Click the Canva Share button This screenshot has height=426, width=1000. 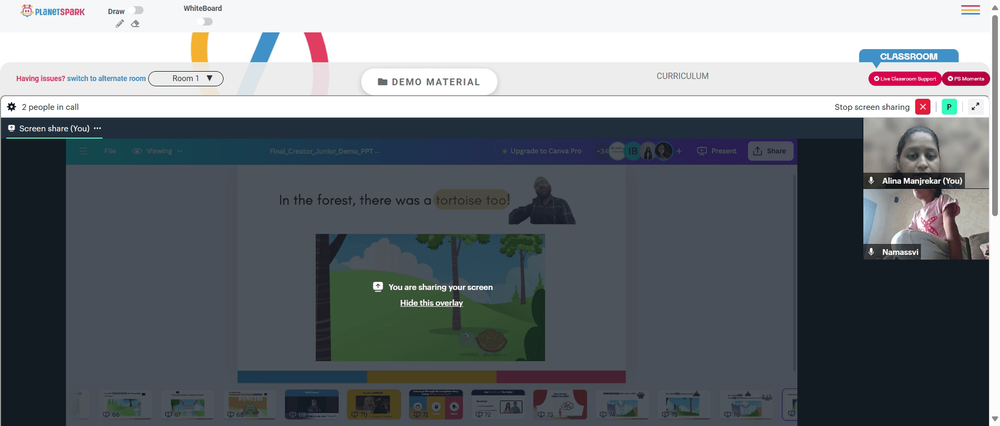point(770,151)
